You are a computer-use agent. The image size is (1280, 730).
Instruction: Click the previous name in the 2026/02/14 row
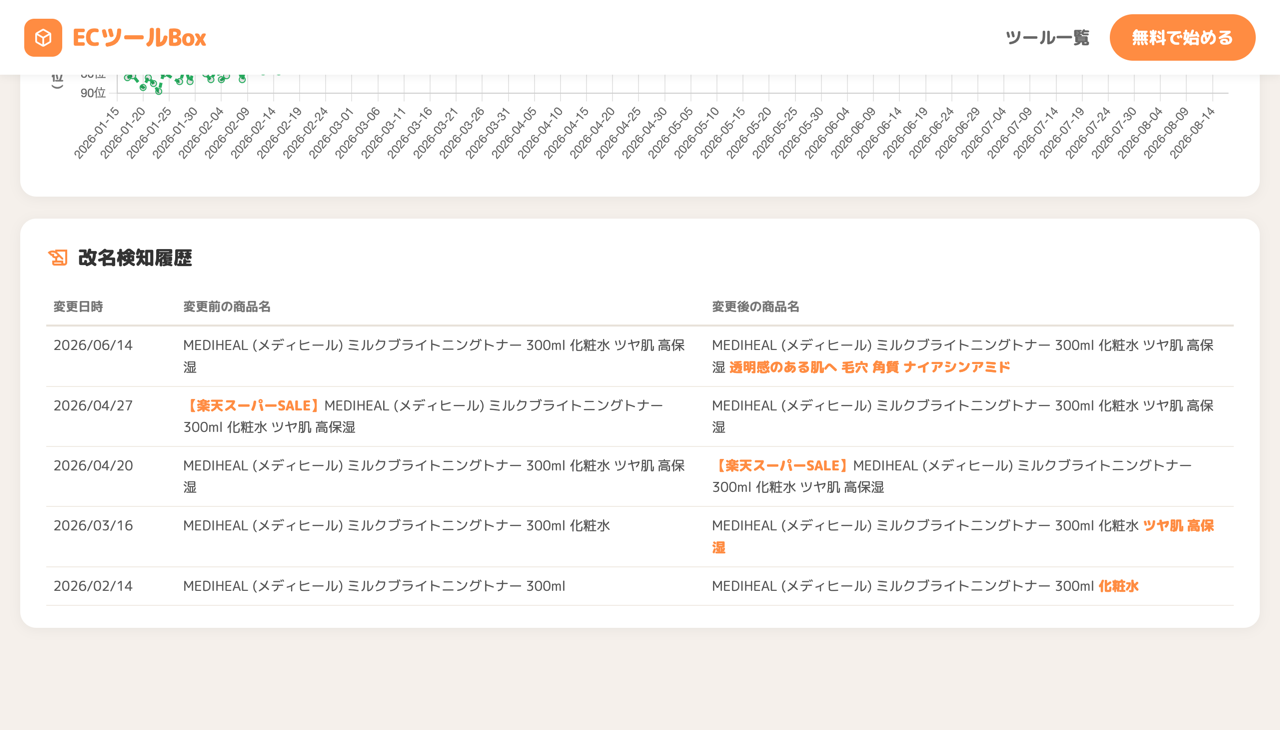374,586
